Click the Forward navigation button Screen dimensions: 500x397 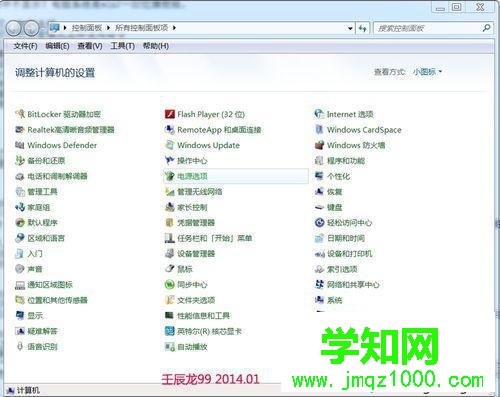tap(32, 28)
